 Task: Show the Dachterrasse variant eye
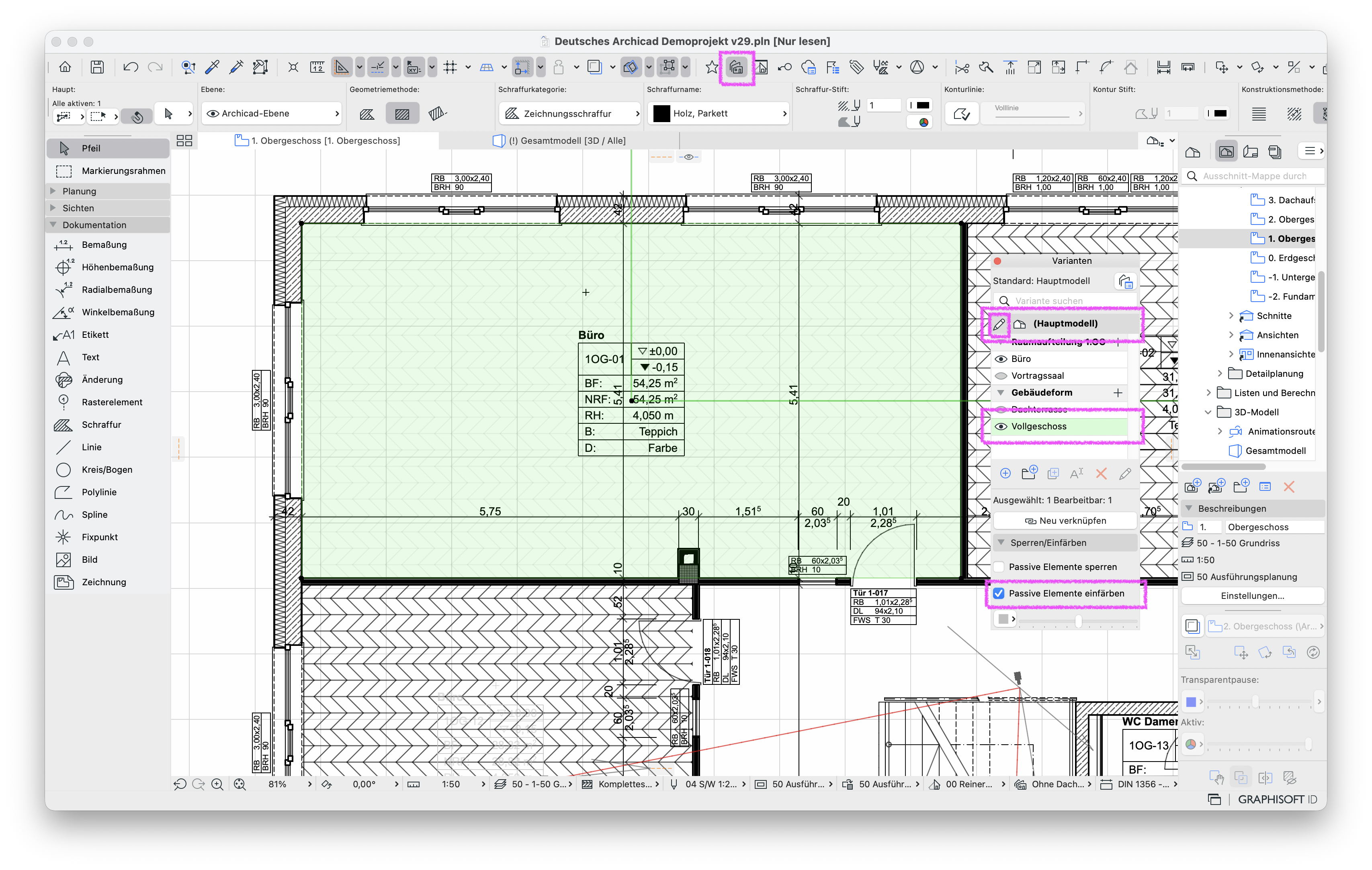pyautogui.click(x=1001, y=409)
